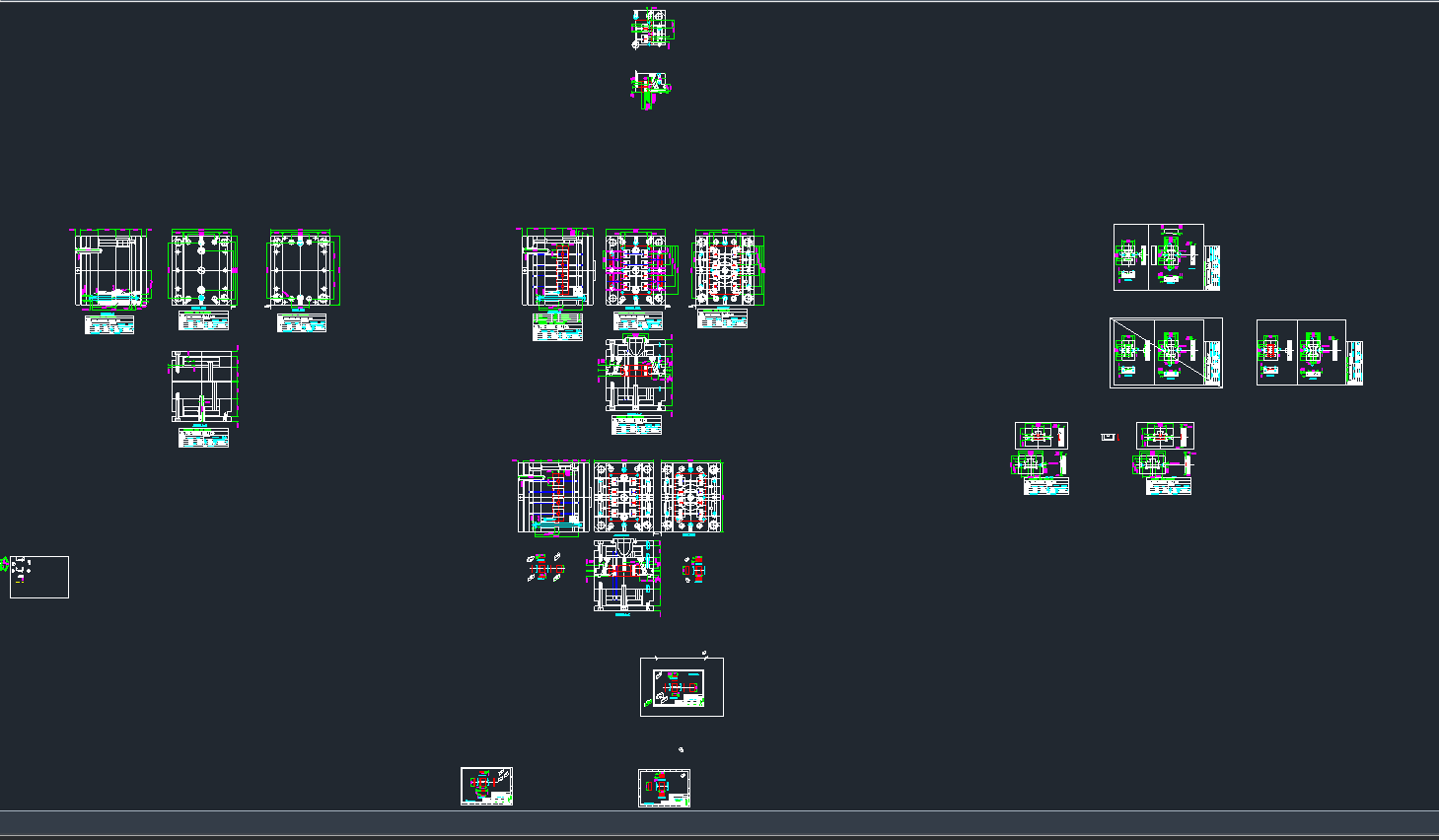This screenshot has height=840, width=1439.
Task: Select the side-view mold drawing in the left group
Action: pyautogui.click(x=111, y=269)
